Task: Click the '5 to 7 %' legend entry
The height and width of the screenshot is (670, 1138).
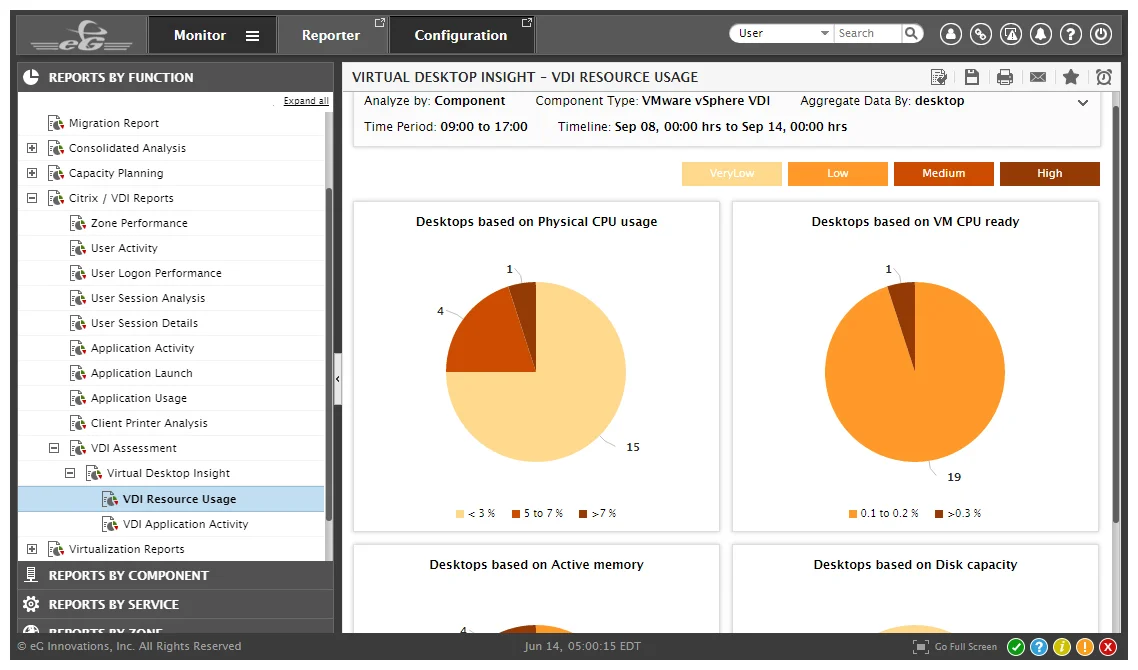Action: [x=538, y=513]
